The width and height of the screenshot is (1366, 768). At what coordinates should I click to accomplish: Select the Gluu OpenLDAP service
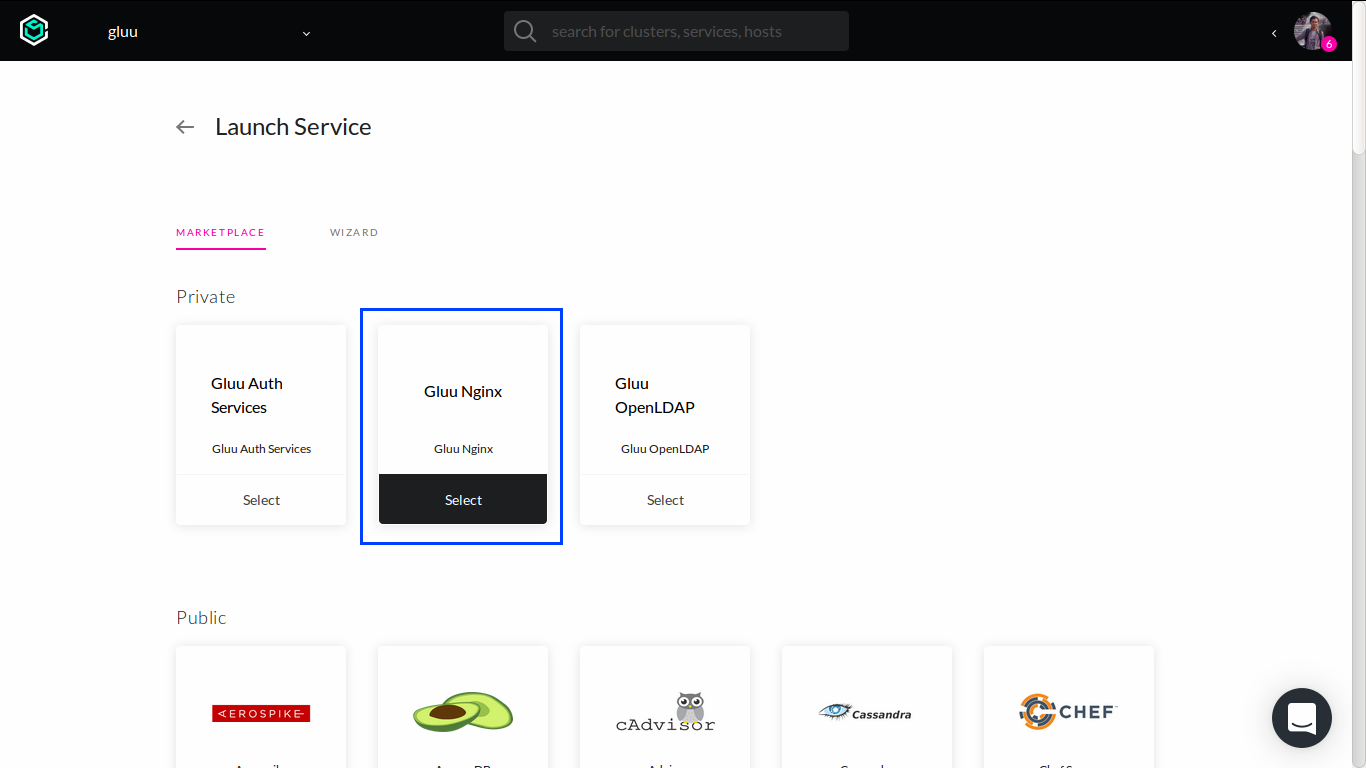click(x=664, y=499)
